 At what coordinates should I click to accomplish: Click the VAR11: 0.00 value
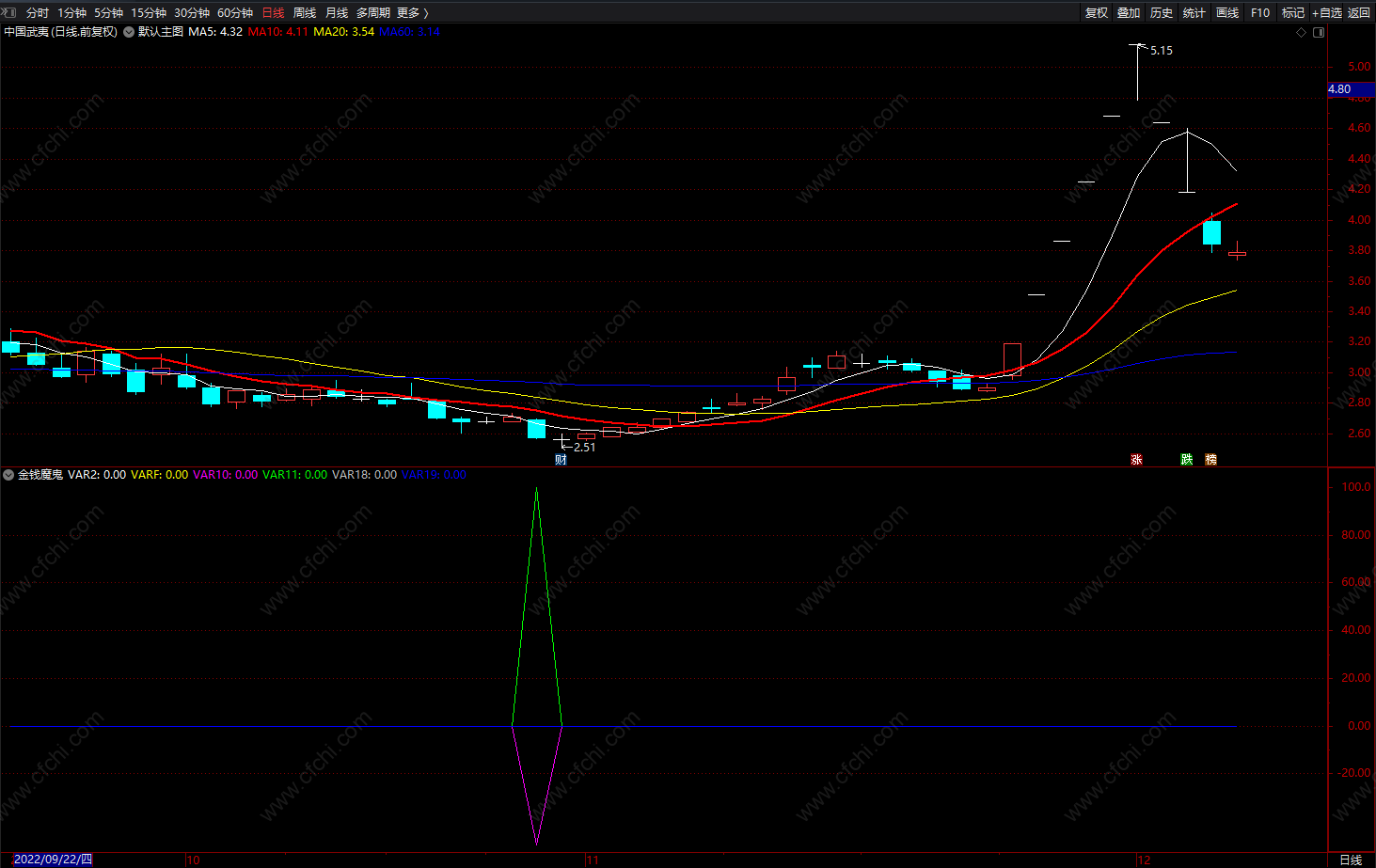(294, 475)
